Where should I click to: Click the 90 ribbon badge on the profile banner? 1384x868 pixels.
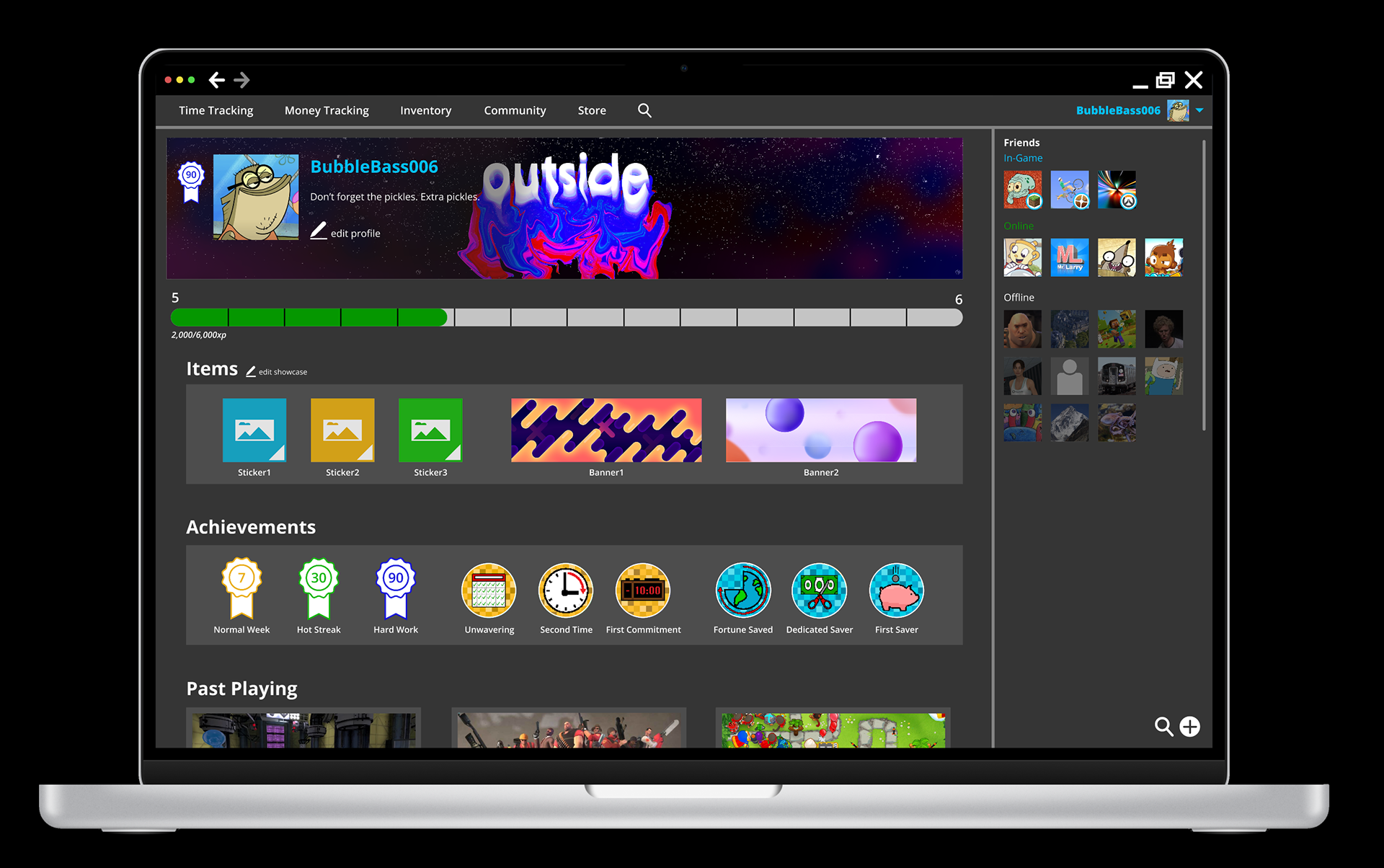[x=191, y=182]
